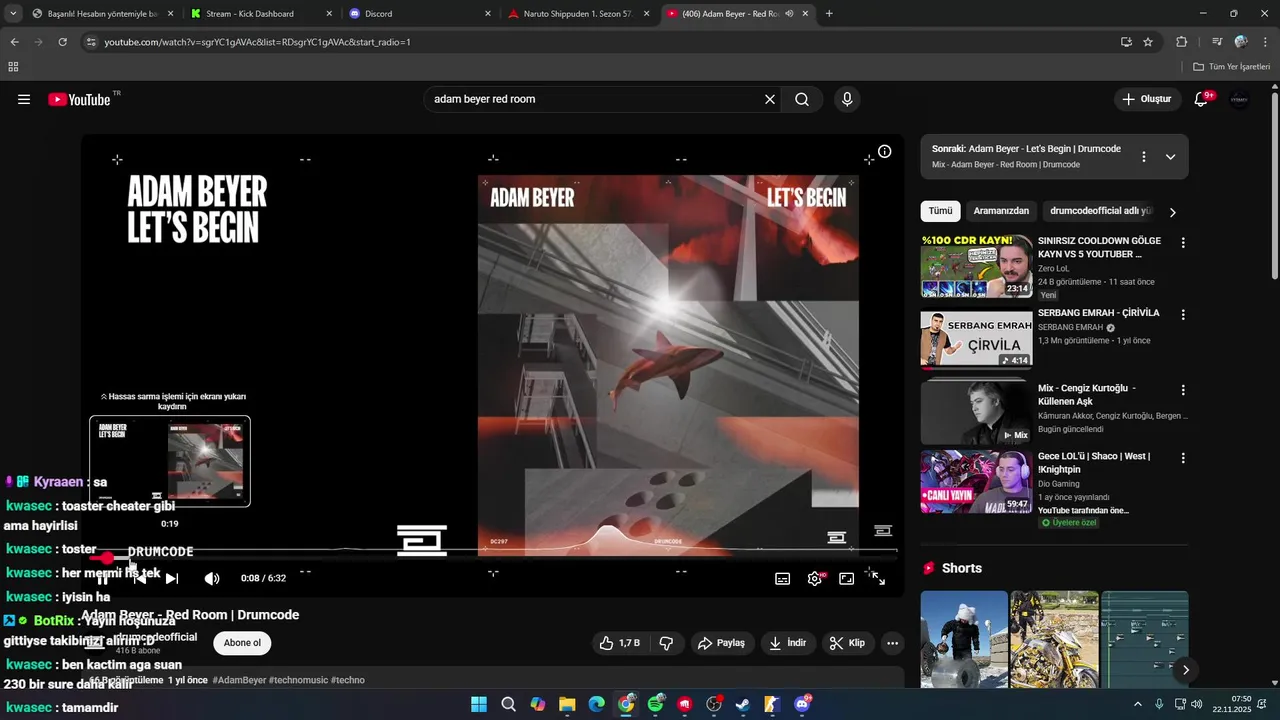Select the drumcodeofficial filter chip
The width and height of the screenshot is (1280, 720).
pyautogui.click(x=1101, y=211)
